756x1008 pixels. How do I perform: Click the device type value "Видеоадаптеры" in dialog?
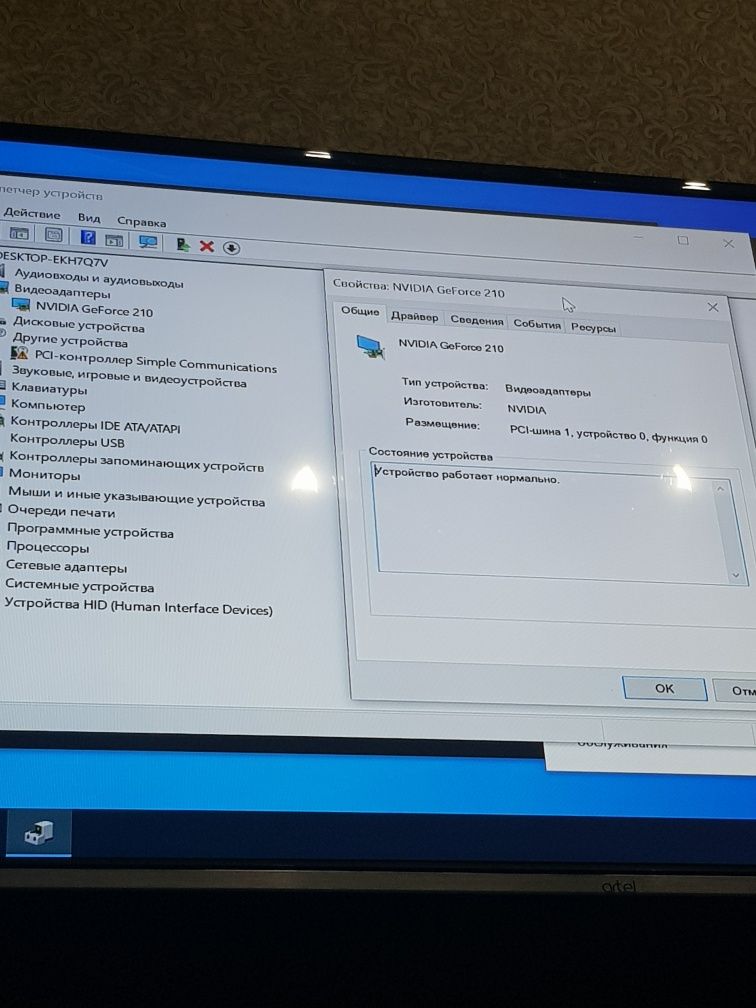(x=548, y=390)
